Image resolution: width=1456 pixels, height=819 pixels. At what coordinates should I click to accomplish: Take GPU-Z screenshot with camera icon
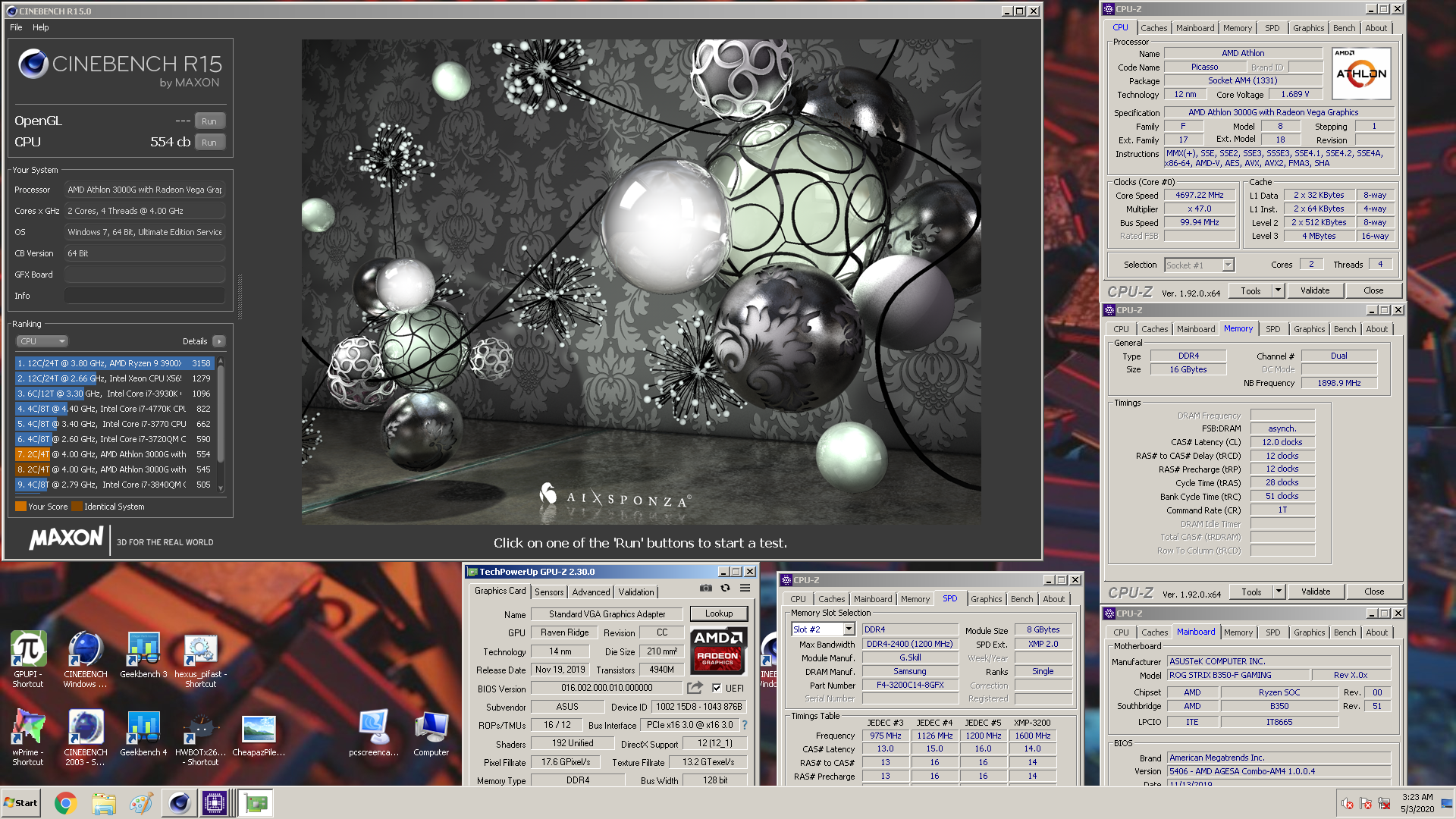(706, 588)
